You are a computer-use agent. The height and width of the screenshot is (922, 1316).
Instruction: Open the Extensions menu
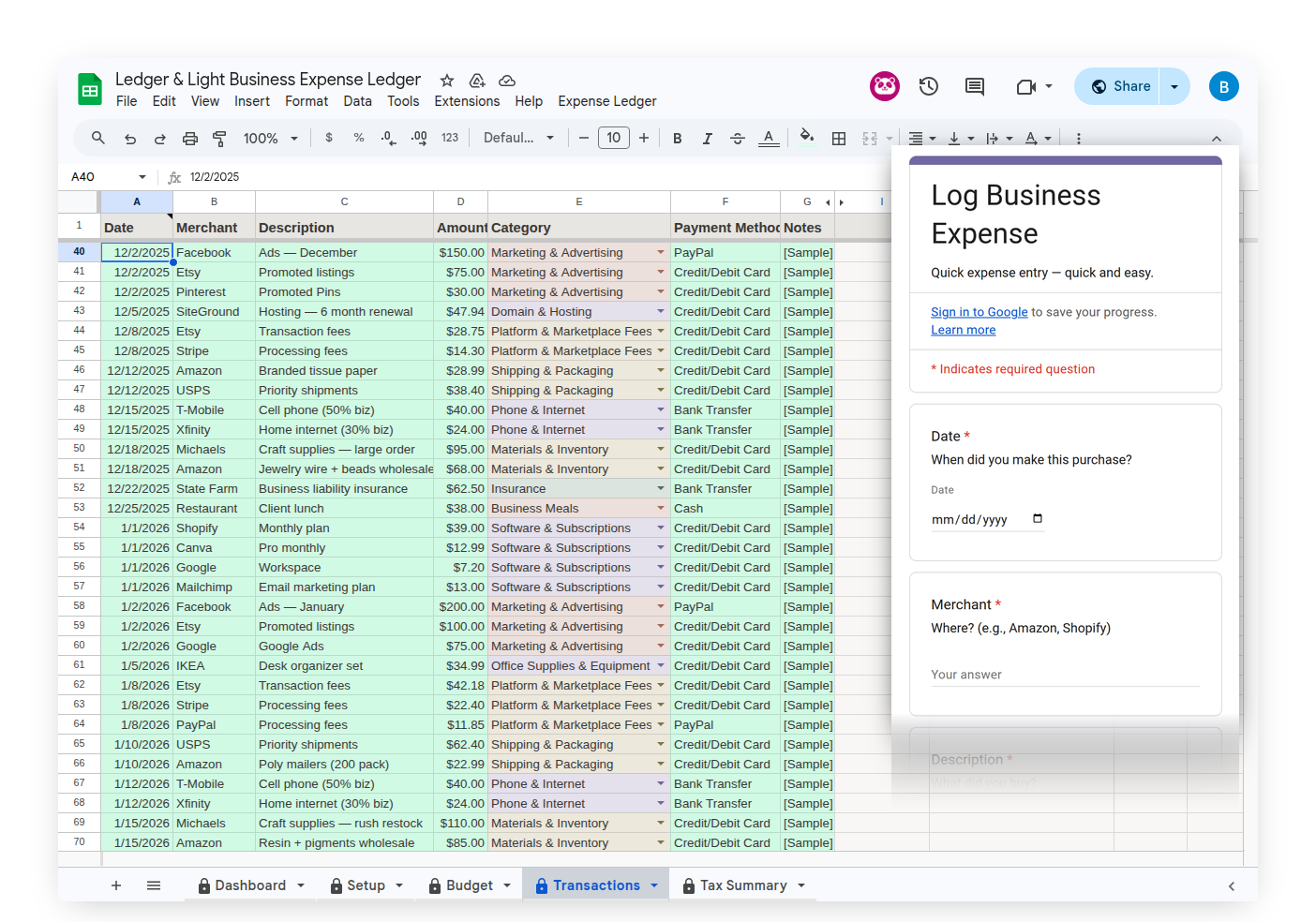(467, 101)
